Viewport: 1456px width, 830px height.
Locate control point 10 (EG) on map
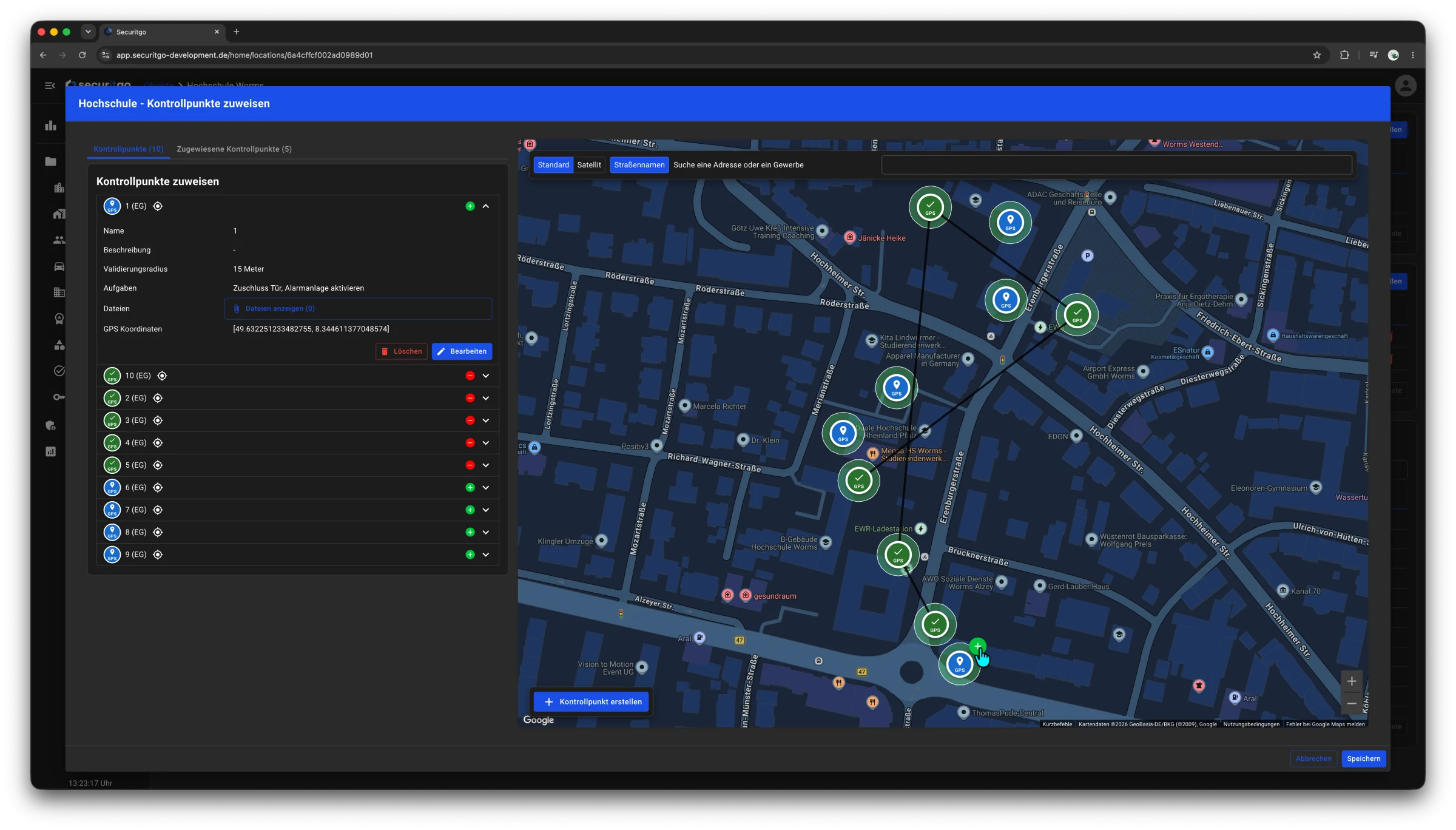162,376
